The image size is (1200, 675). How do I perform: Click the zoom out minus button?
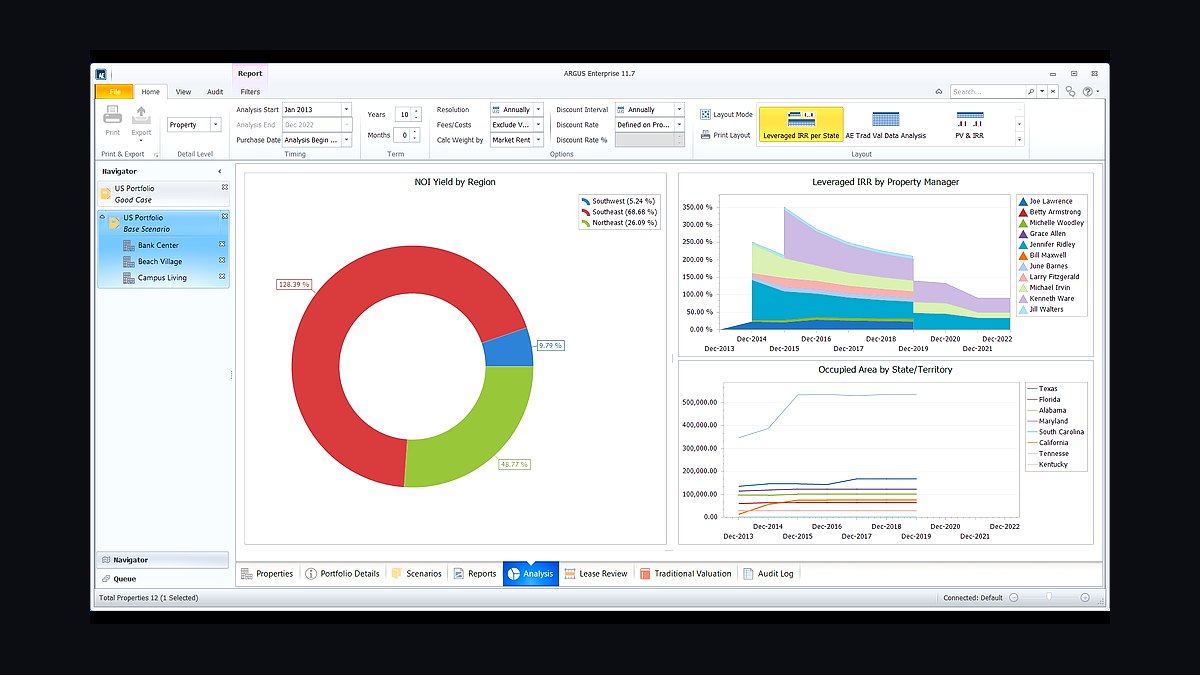click(x=1013, y=597)
